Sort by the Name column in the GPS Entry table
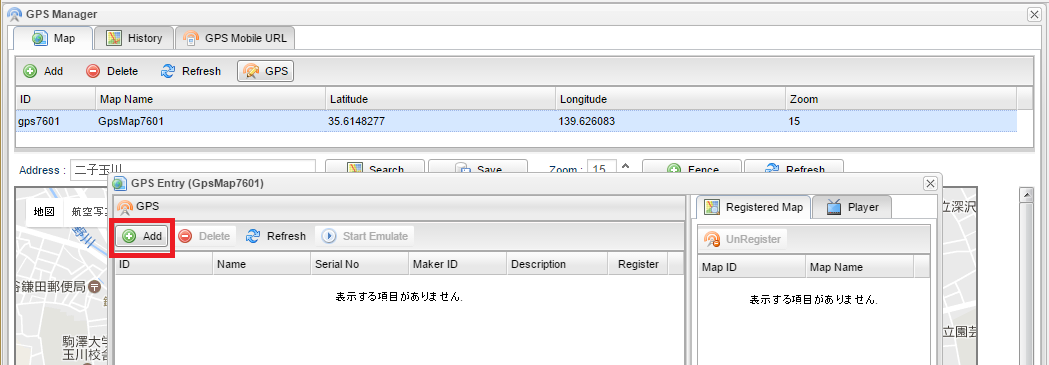The image size is (1049, 365). [262, 264]
